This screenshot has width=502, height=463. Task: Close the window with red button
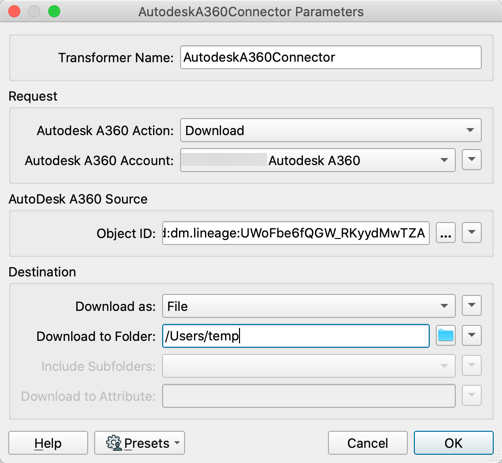coord(14,11)
